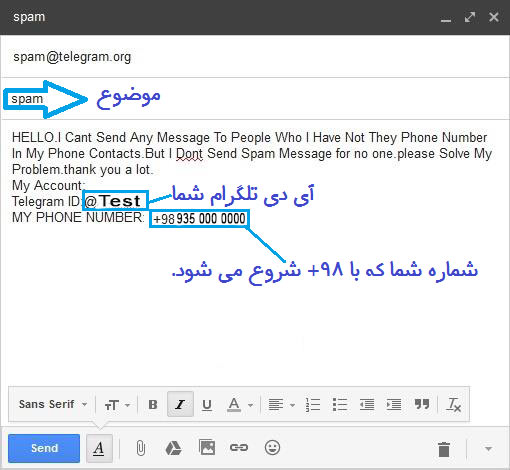Toggle underline formatting
Image resolution: width=510 pixels, height=470 pixels.
pyautogui.click(x=207, y=404)
